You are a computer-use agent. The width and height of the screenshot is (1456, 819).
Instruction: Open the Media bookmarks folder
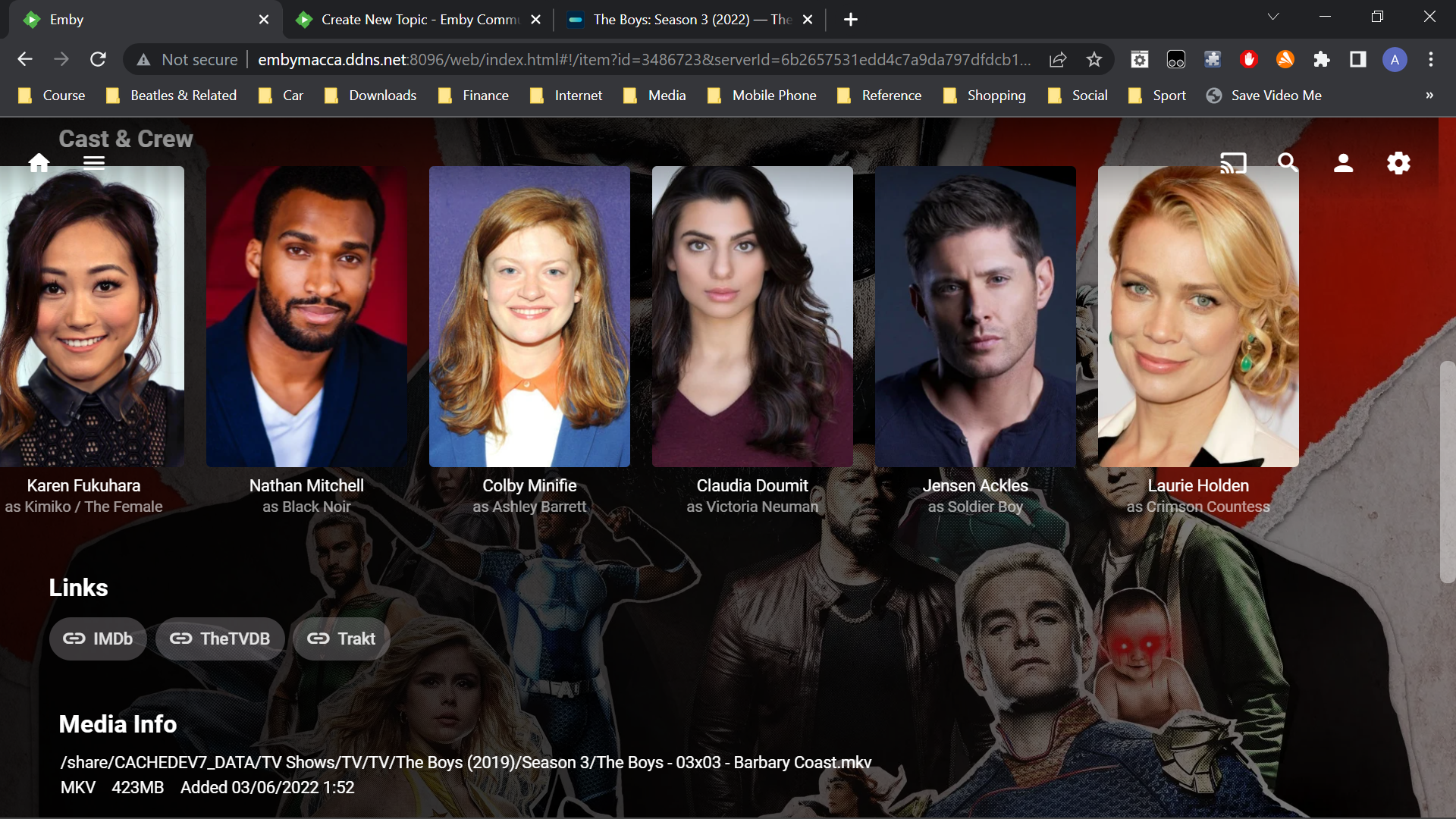pos(655,96)
